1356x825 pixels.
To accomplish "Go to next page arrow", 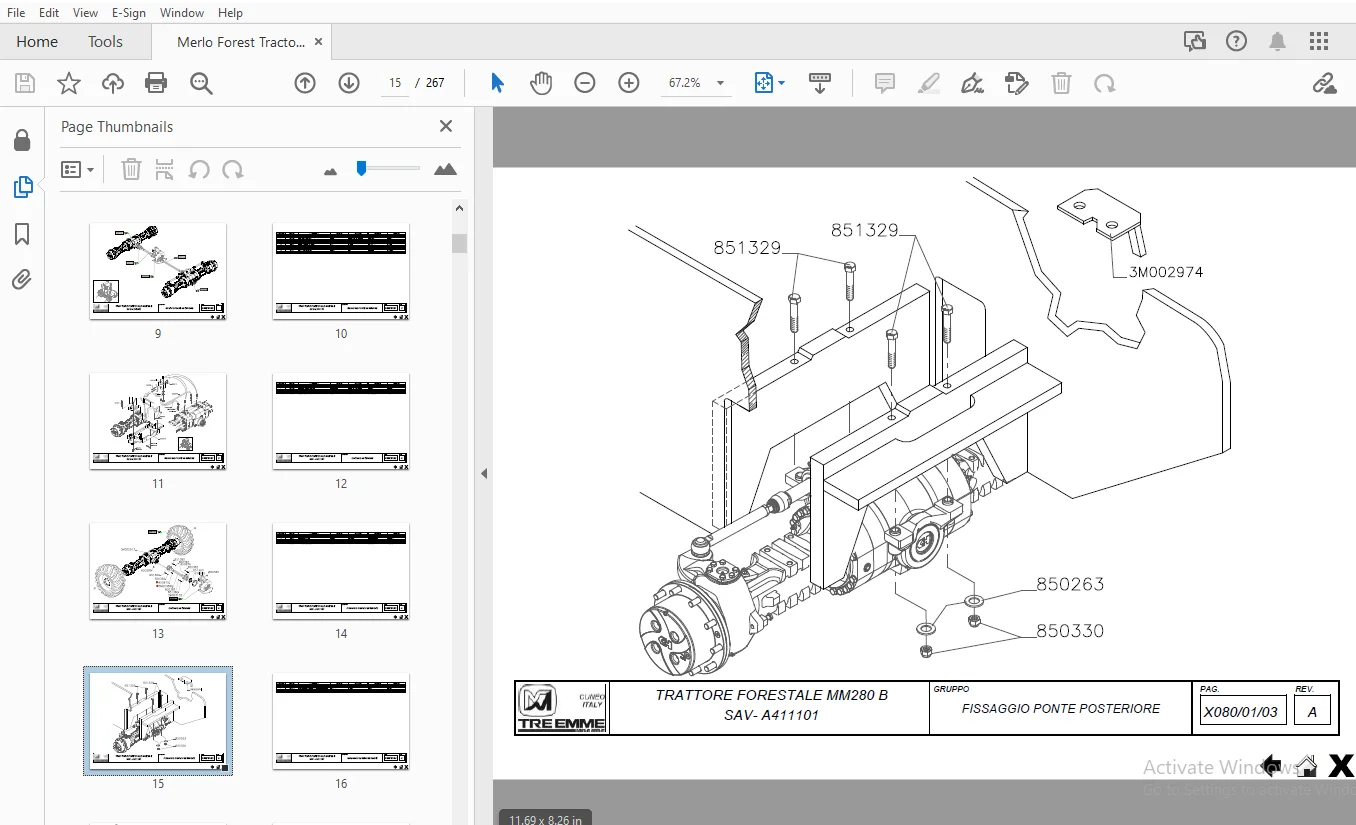I will point(349,83).
